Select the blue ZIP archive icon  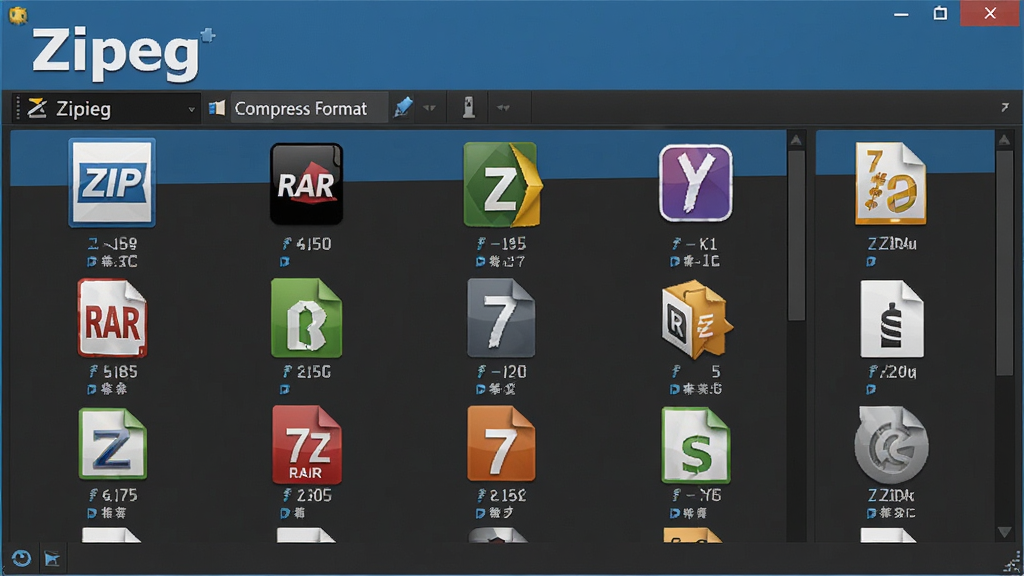[x=112, y=182]
